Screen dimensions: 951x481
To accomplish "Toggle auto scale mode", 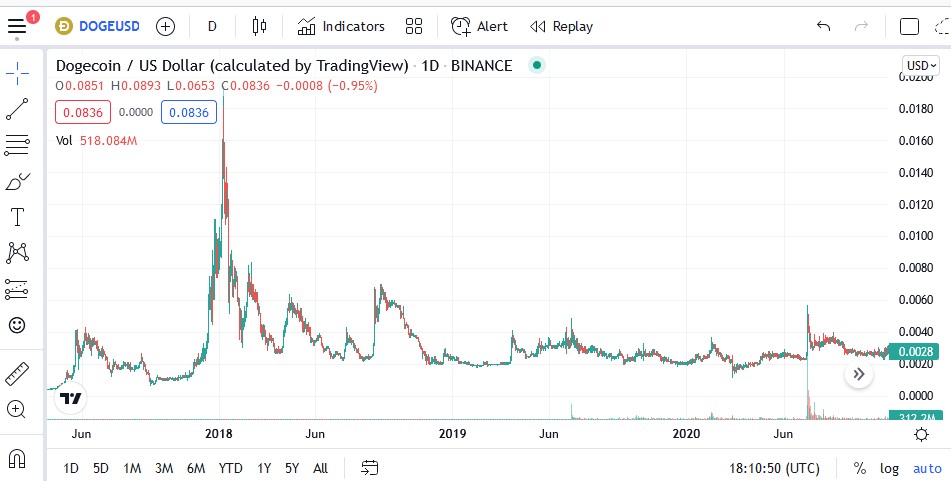I will click(x=927, y=468).
